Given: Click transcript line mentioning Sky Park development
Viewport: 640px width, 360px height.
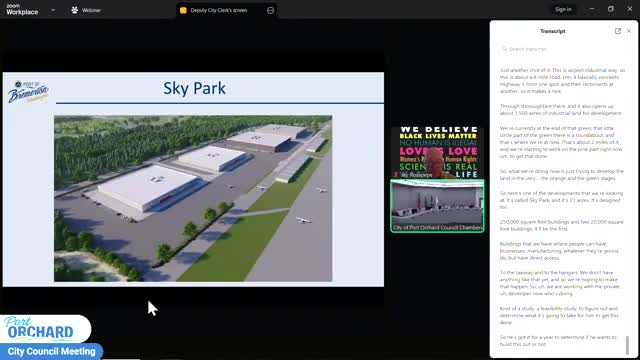Looking at the screenshot, I should 562,200.
